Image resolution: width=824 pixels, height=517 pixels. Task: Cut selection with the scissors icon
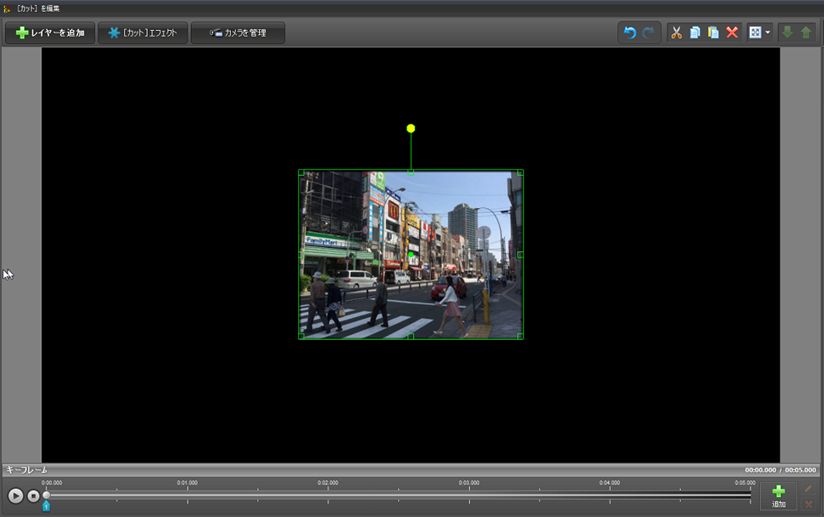tap(676, 33)
